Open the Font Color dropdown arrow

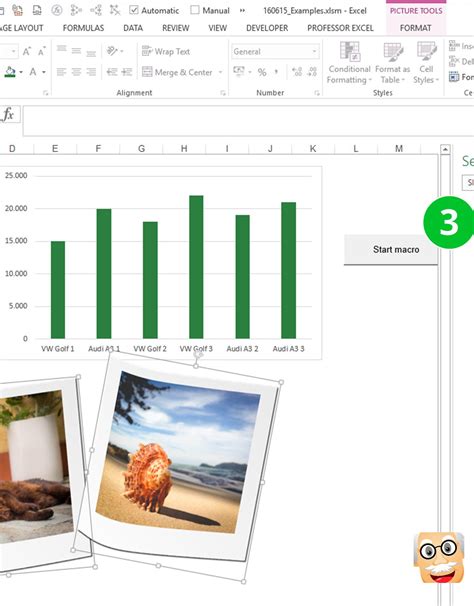(44, 72)
